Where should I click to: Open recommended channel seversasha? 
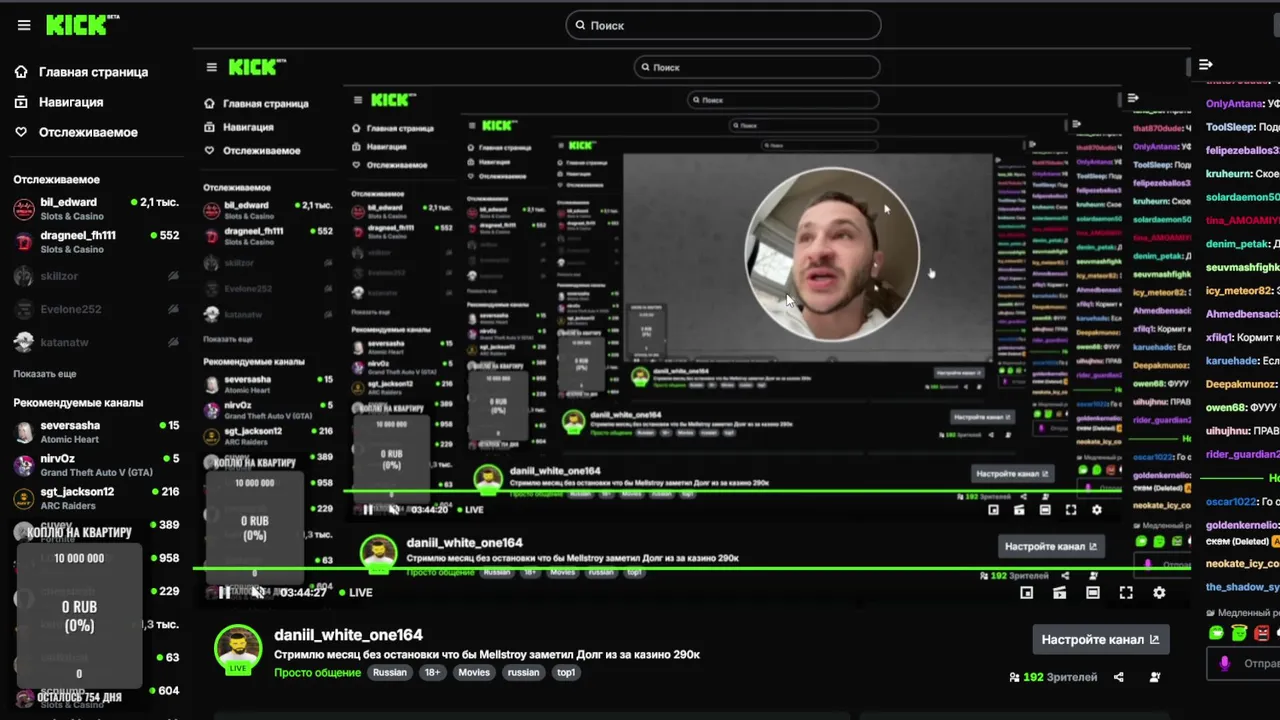[x=96, y=432]
